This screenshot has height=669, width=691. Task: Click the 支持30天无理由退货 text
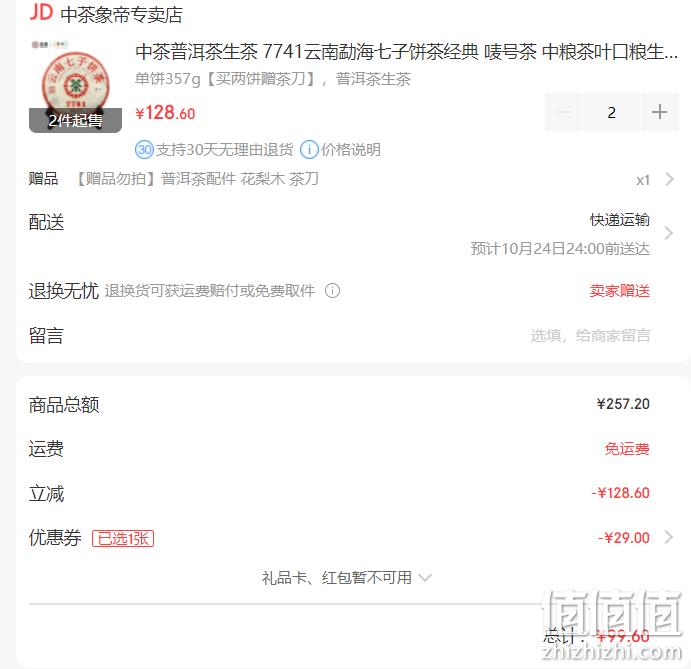pos(224,150)
